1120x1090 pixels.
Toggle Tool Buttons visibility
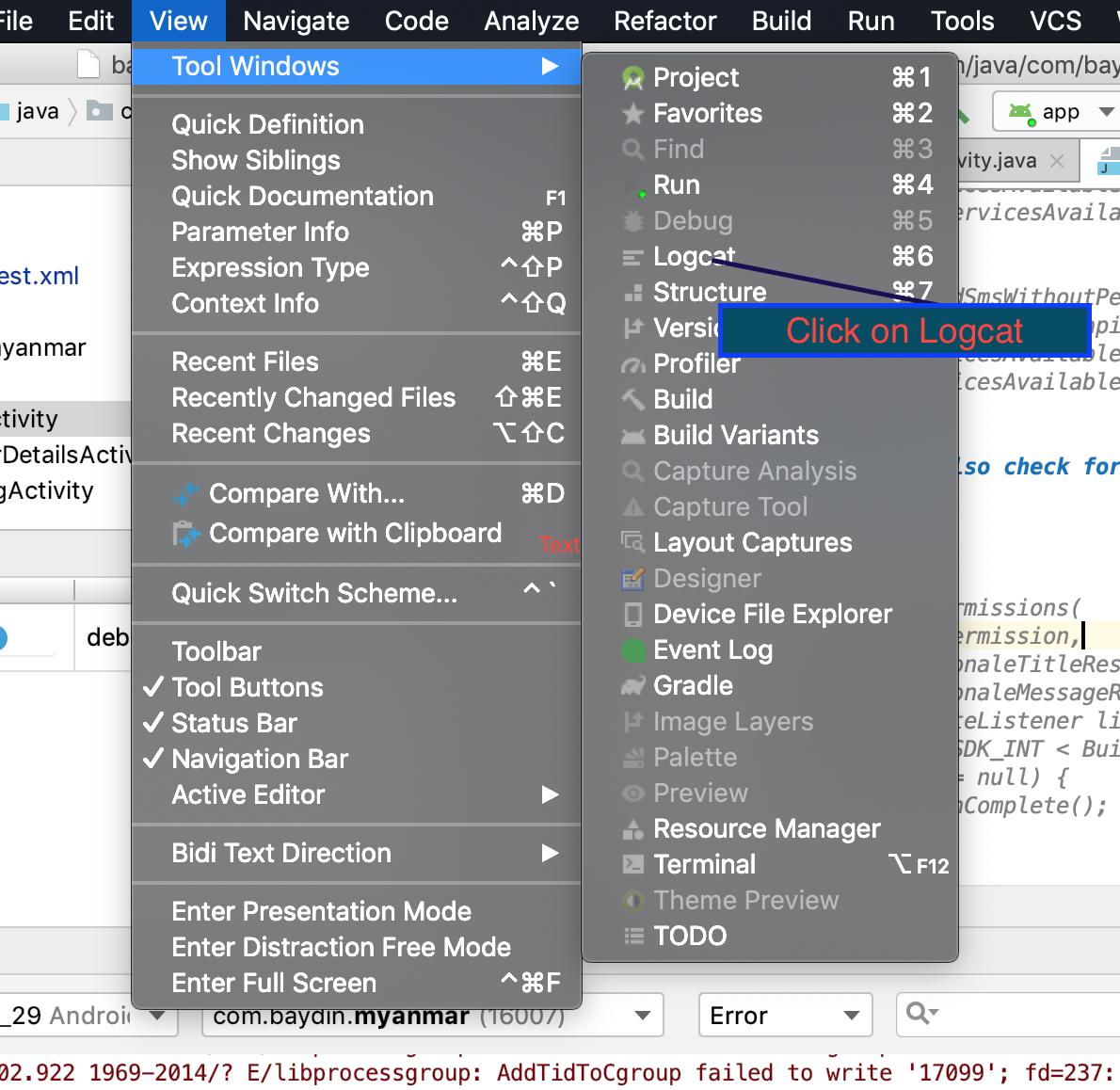tap(247, 687)
